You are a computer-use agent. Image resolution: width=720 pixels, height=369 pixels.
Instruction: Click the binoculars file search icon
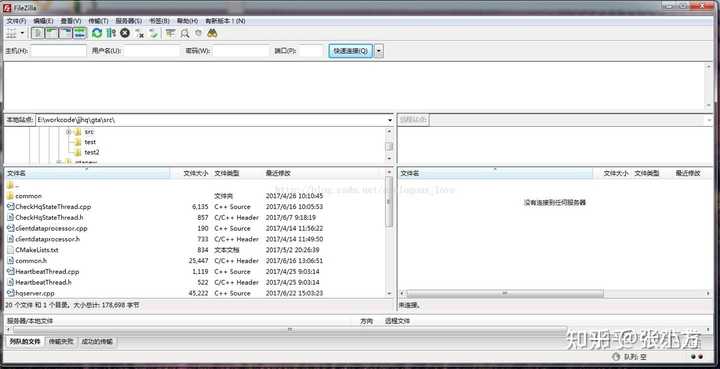pos(212,33)
